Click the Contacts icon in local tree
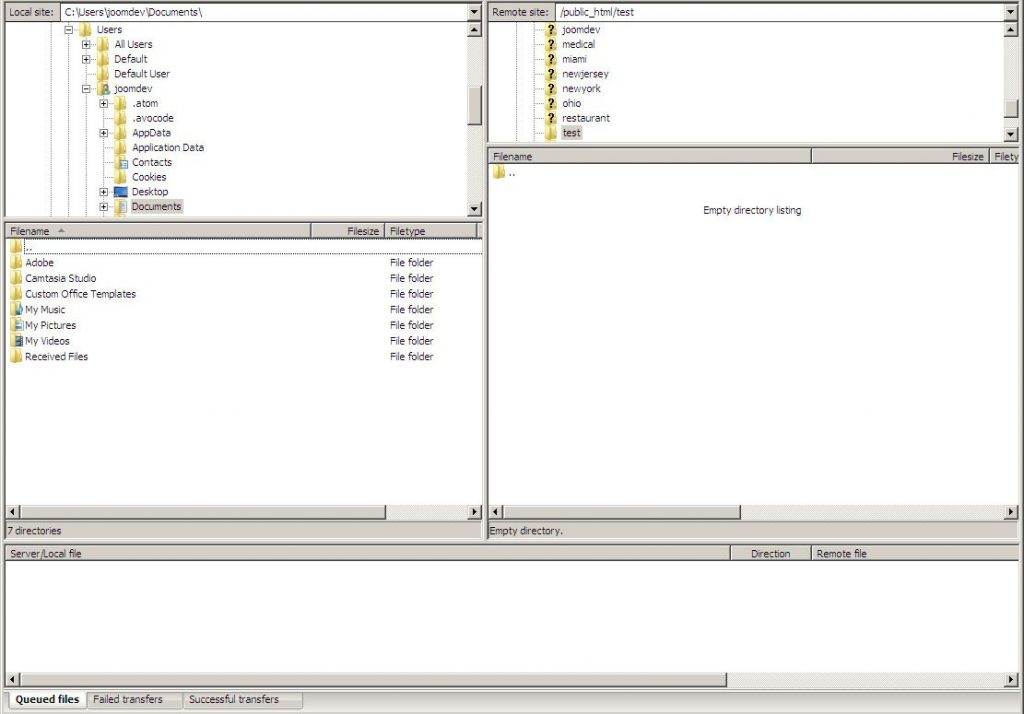 click(121, 162)
